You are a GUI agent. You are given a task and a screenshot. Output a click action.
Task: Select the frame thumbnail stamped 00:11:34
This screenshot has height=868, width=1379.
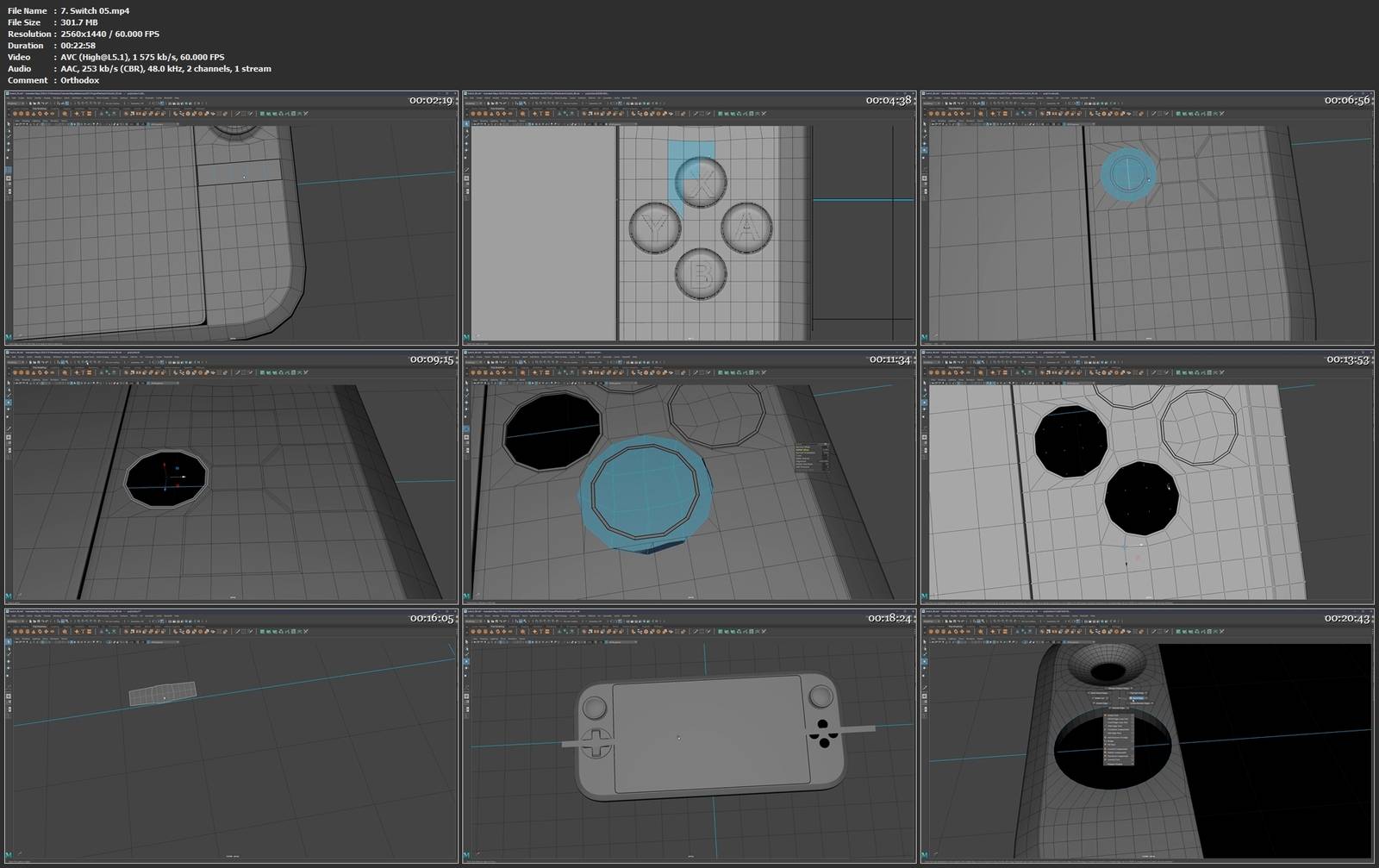(689, 476)
